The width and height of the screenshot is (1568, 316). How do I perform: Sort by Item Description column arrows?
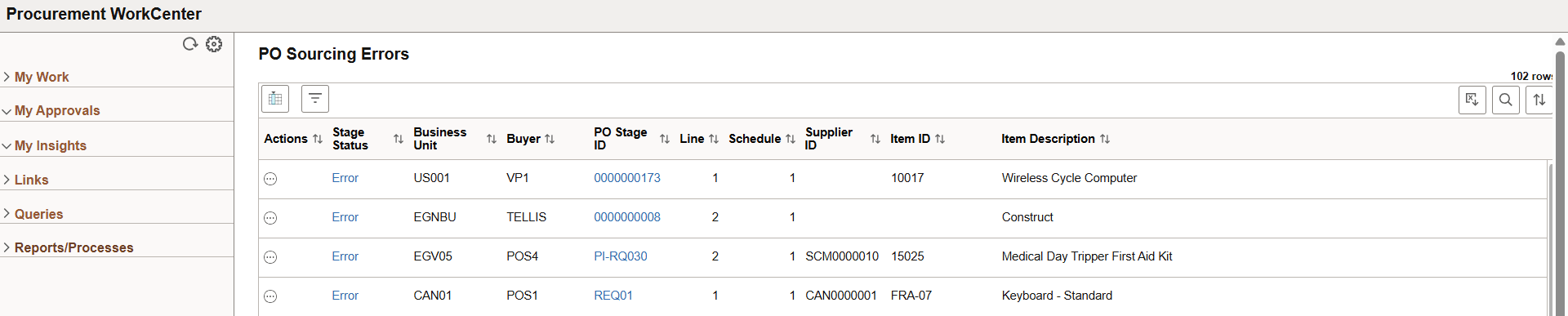1105,140
